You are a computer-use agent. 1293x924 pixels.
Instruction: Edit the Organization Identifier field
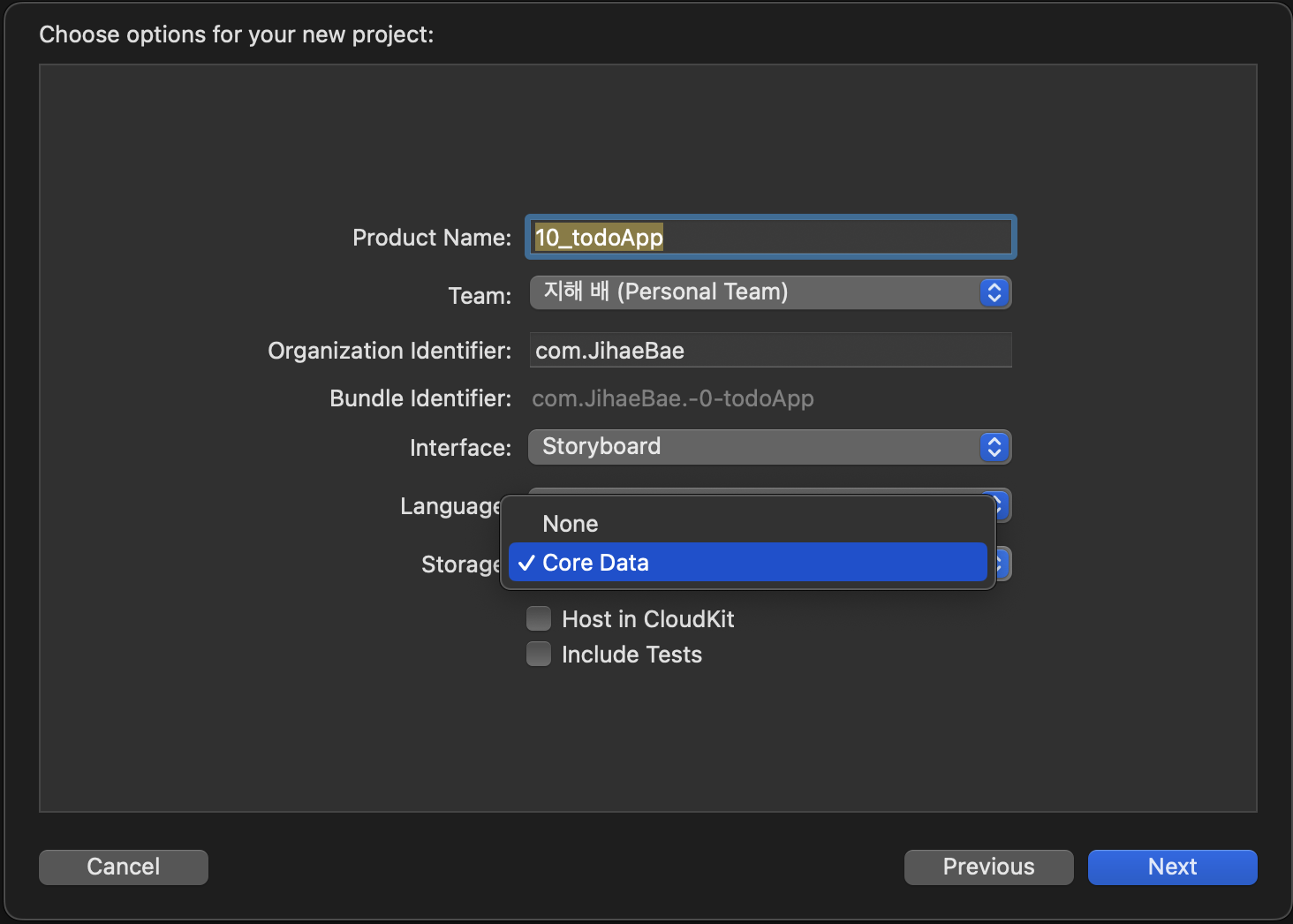[x=770, y=350]
